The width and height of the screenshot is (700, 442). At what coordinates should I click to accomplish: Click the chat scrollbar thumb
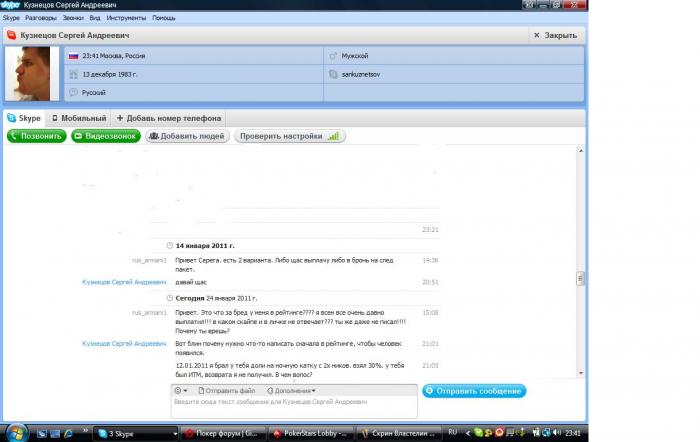click(x=580, y=279)
